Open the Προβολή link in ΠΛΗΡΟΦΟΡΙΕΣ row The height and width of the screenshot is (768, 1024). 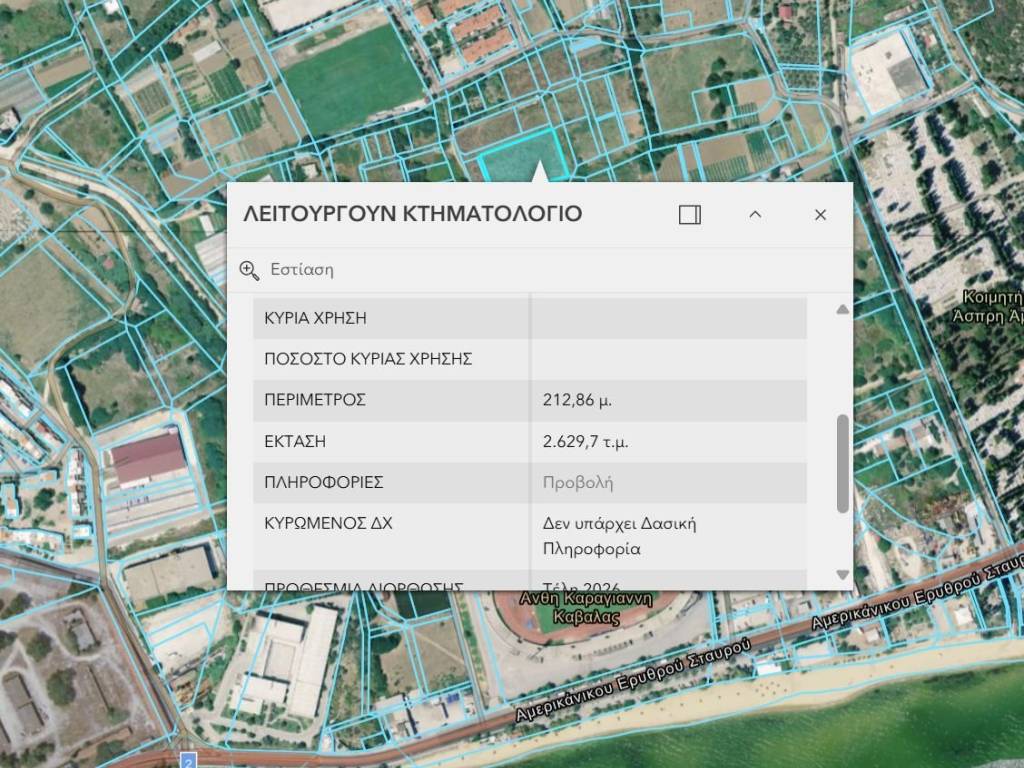pyautogui.click(x=577, y=482)
